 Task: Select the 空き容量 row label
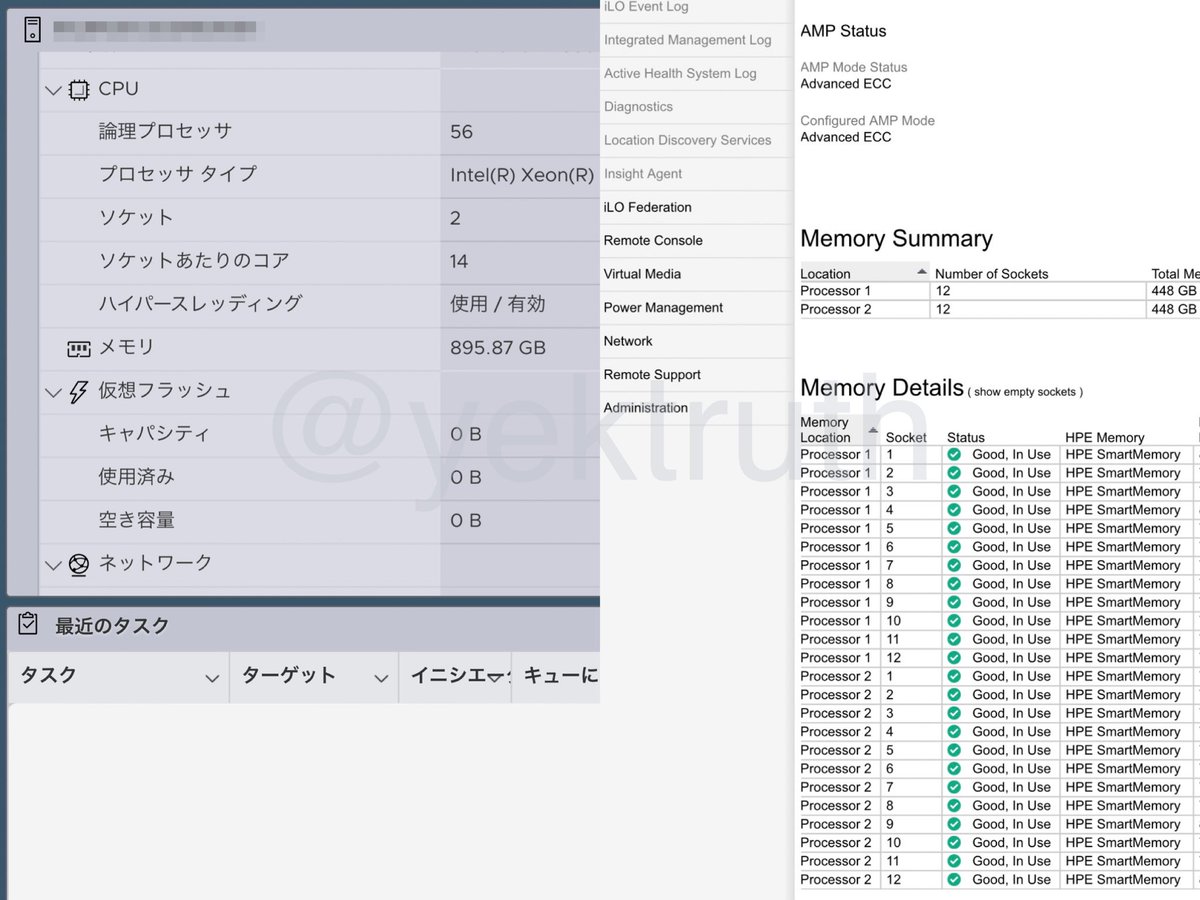[136, 521]
